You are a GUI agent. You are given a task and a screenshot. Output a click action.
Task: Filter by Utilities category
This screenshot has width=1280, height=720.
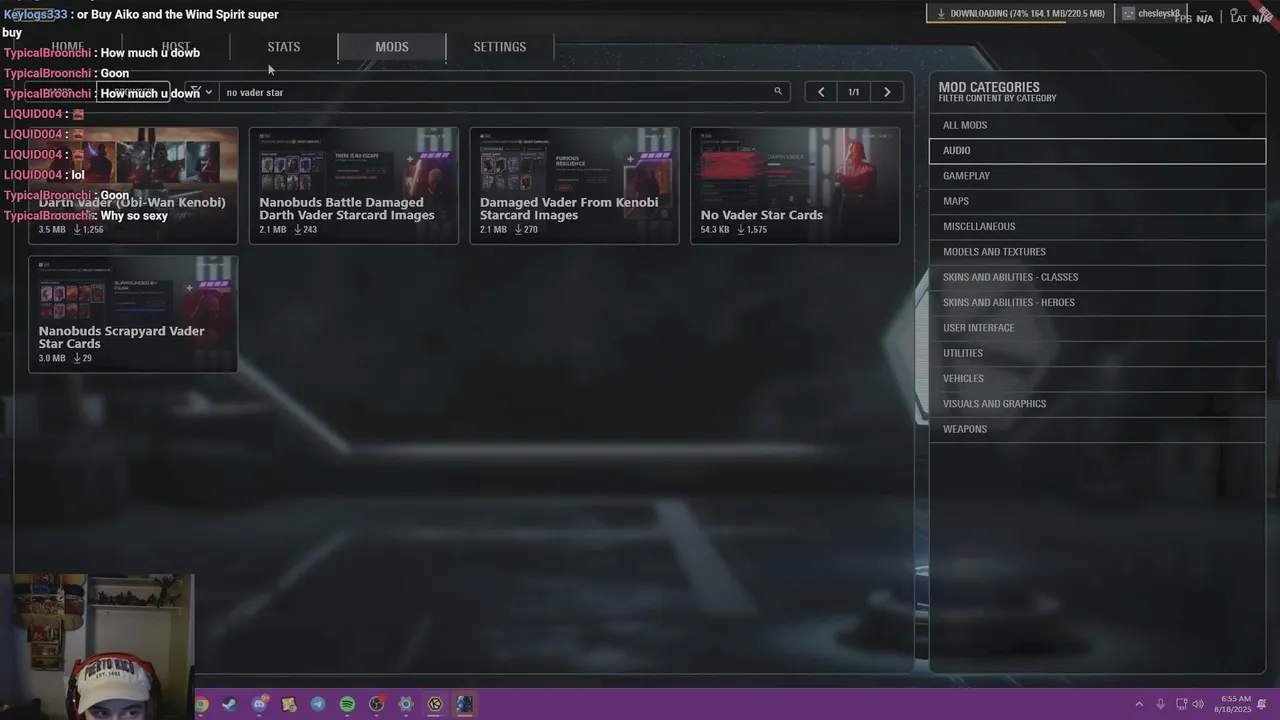coord(1097,353)
